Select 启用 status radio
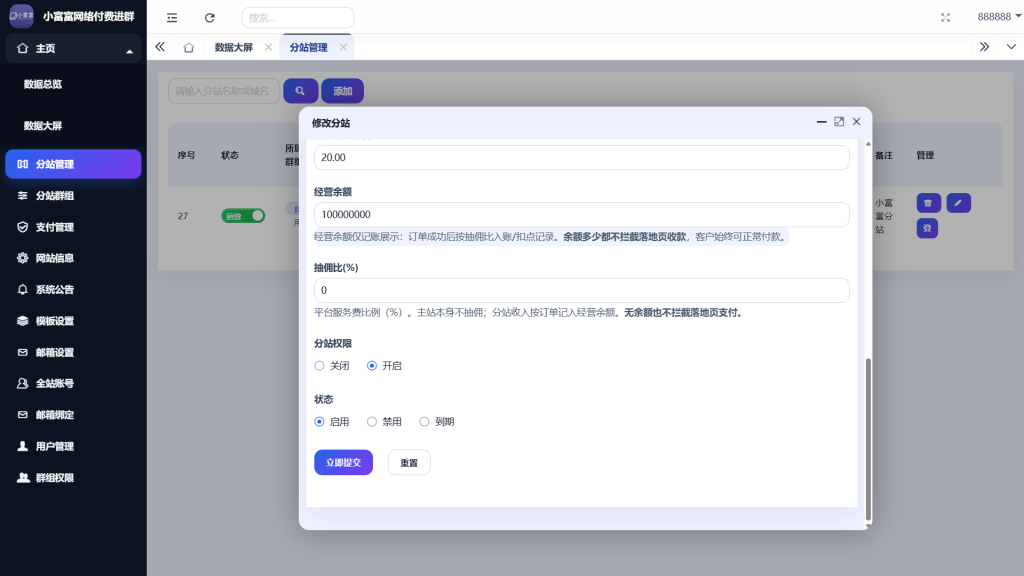The height and width of the screenshot is (576, 1024). coord(332,422)
